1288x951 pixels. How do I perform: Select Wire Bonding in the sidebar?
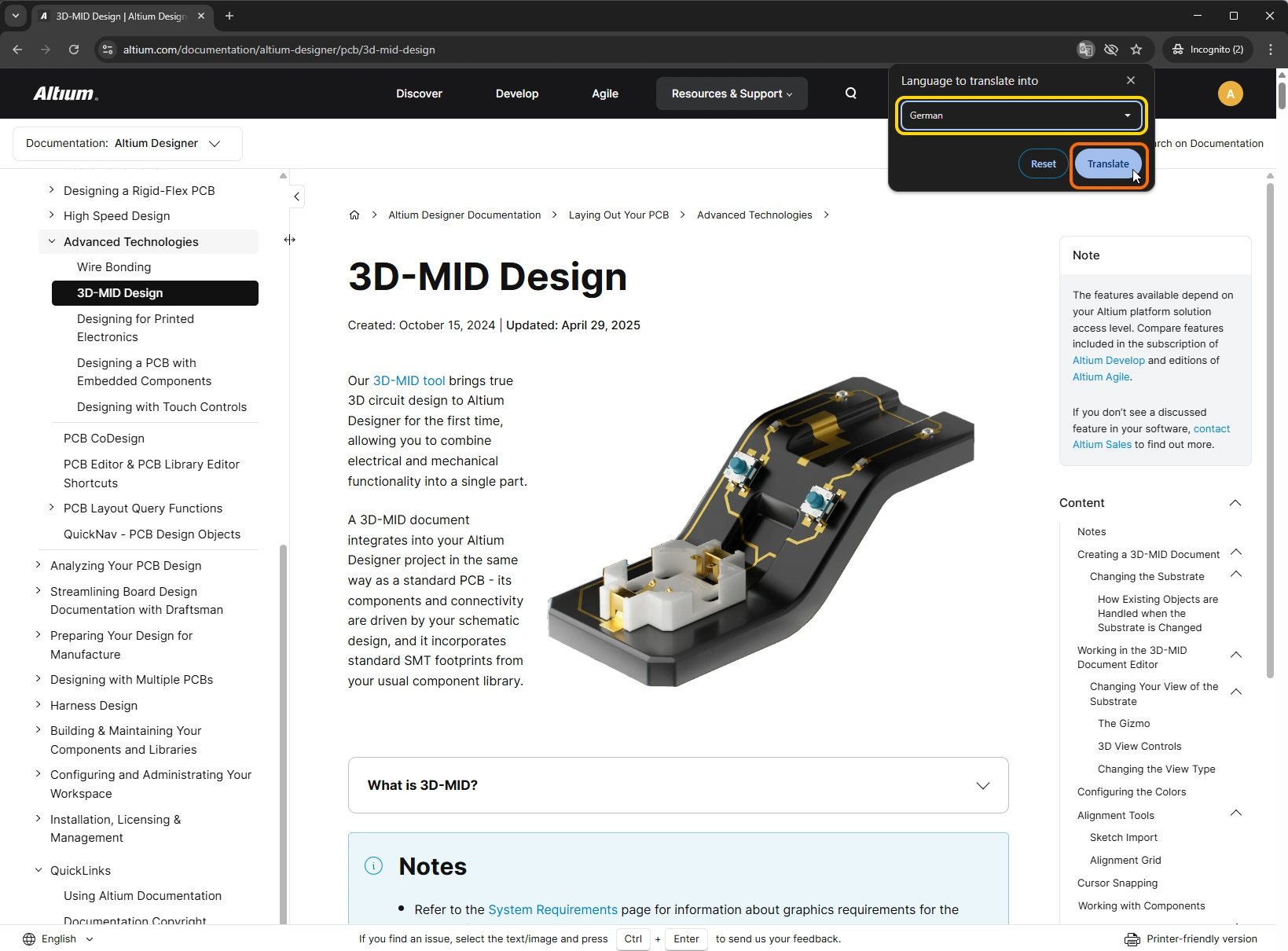pos(114,267)
